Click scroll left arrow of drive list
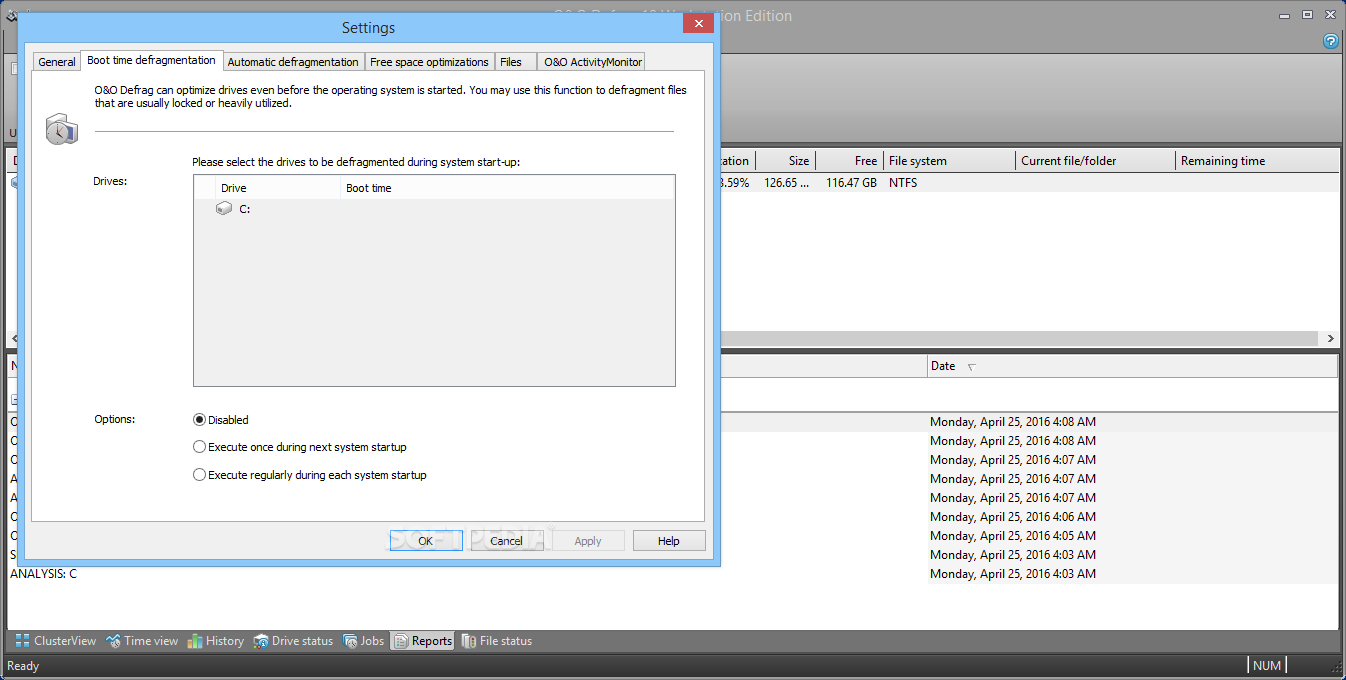Image resolution: width=1346 pixels, height=680 pixels. [14, 339]
